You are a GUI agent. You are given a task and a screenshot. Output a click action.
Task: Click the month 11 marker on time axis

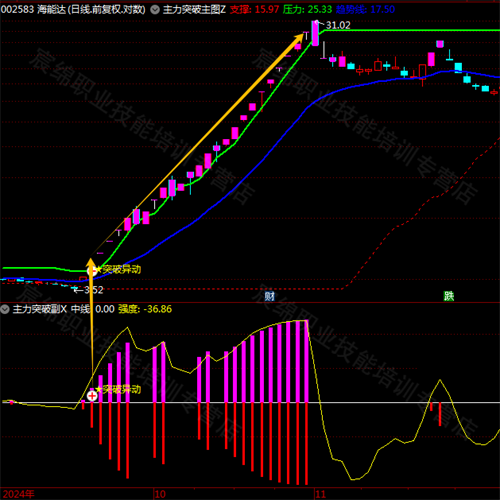320,494
